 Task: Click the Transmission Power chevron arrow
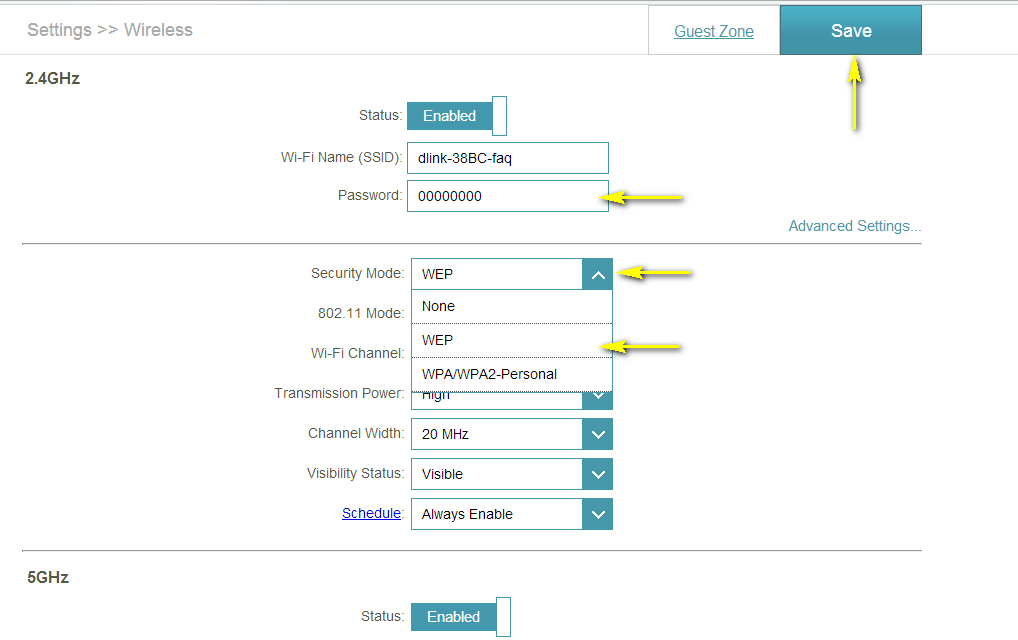pyautogui.click(x=597, y=399)
